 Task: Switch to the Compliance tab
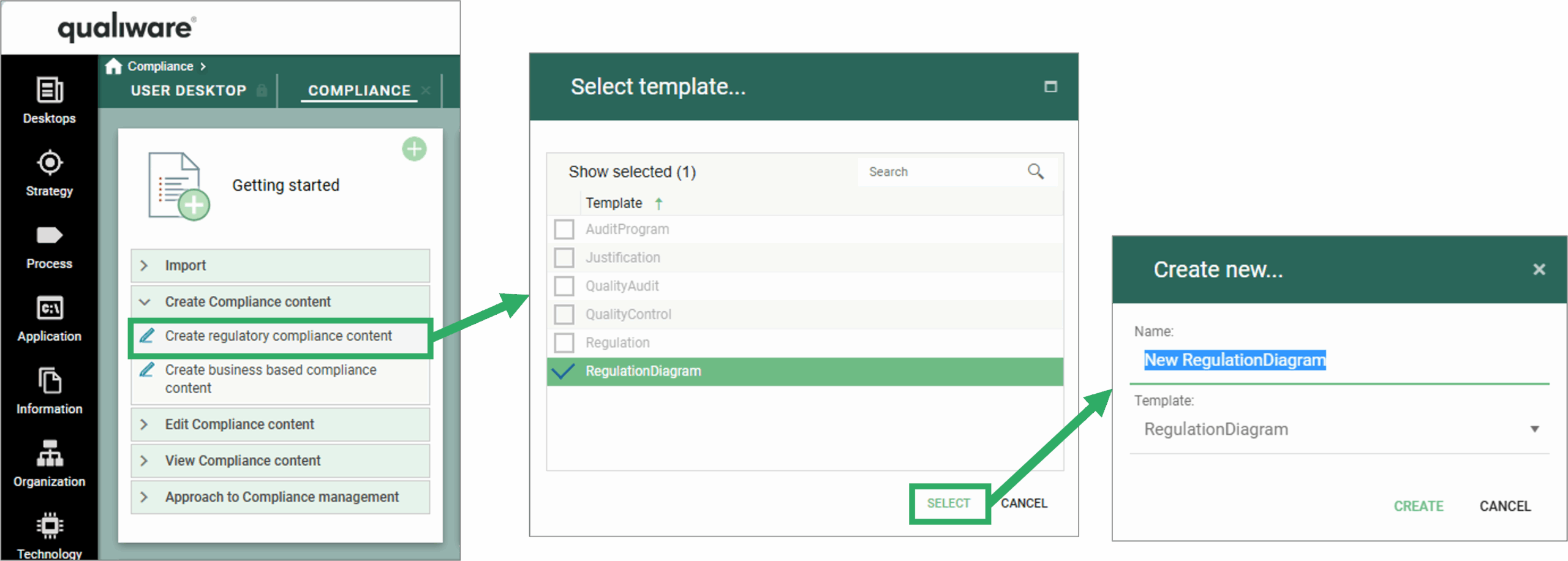tap(359, 91)
